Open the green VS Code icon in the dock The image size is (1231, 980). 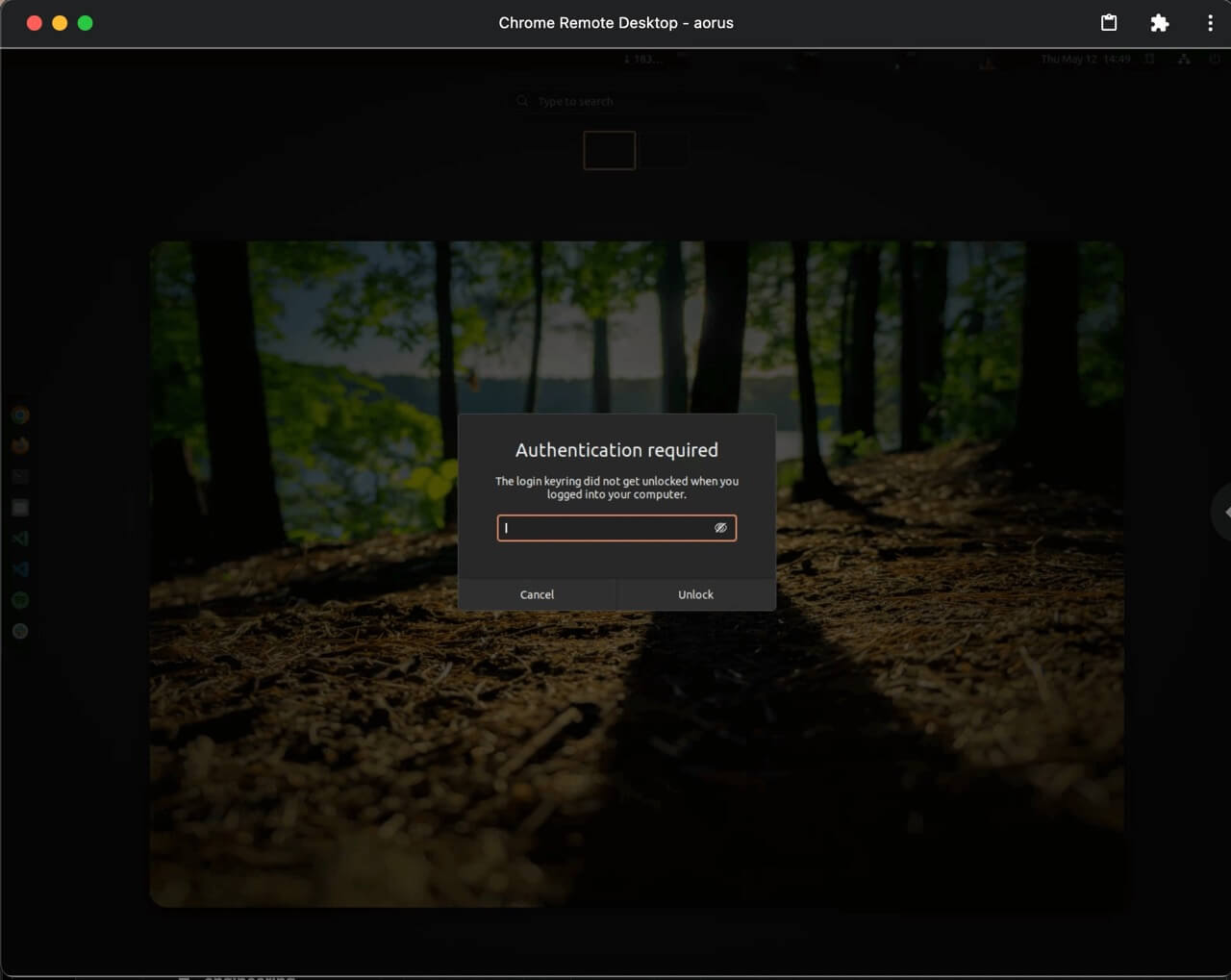[20, 539]
